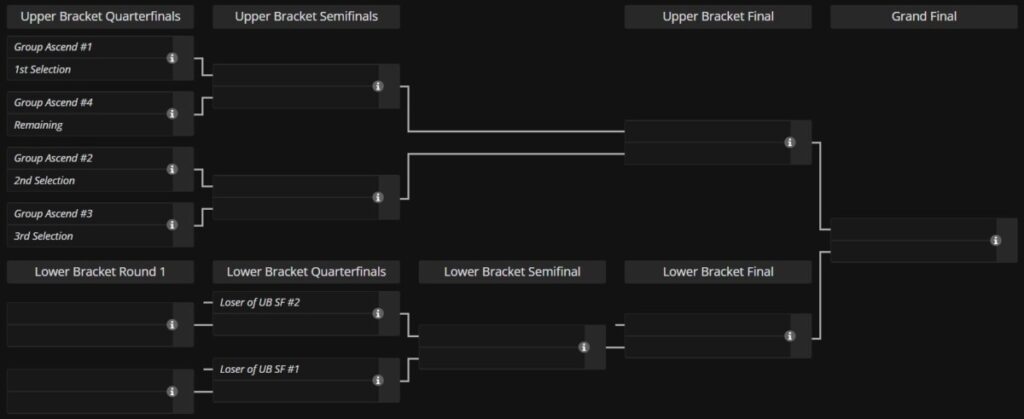
Task: Select the Upper Bracket Quarterfinals header
Action: click(101, 17)
